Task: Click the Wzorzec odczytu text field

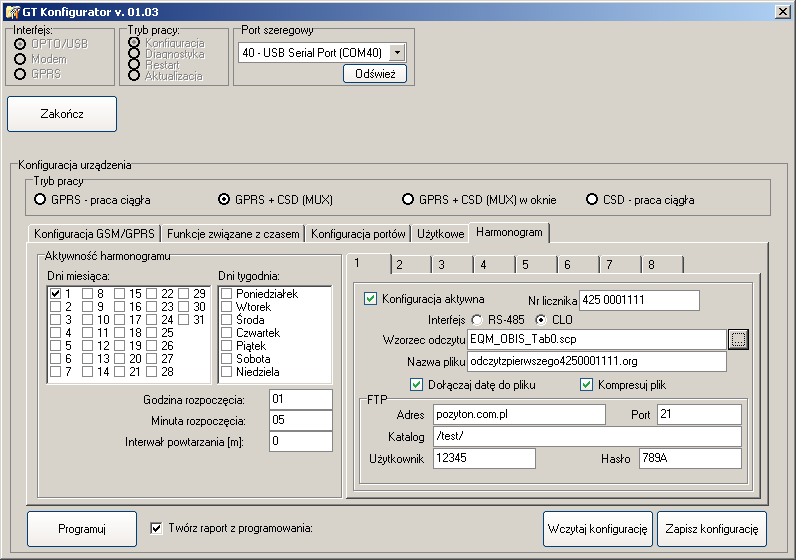Action: point(597,339)
